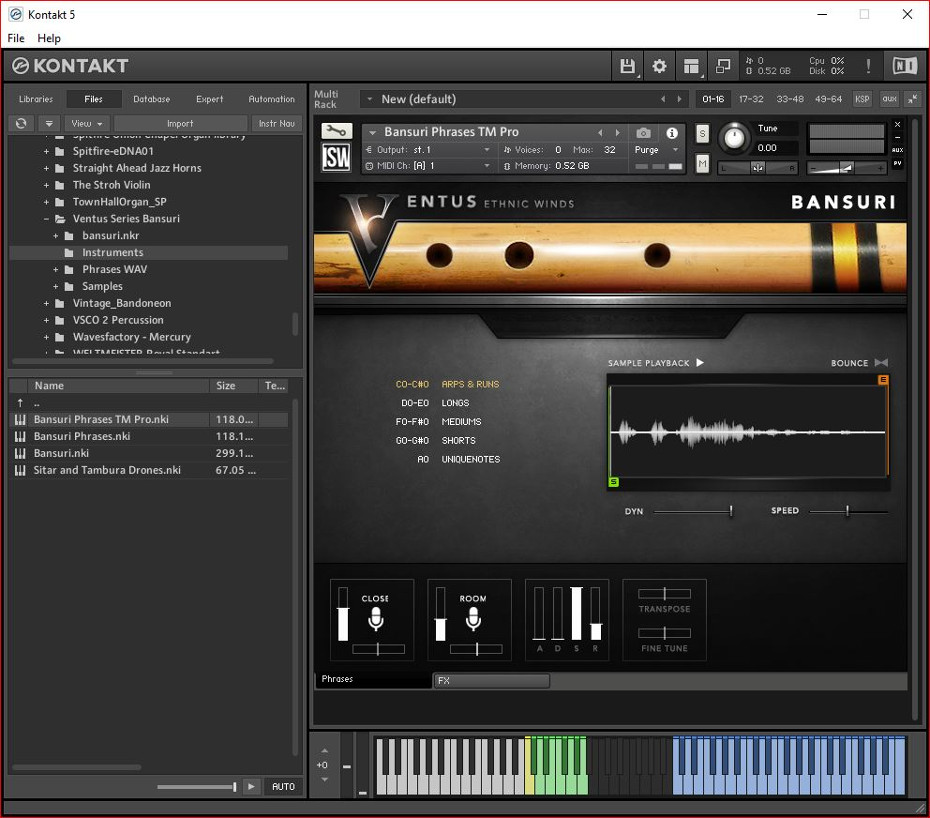Open instrument edit mode with wrench icon
This screenshot has height=818, width=930.
tap(336, 131)
